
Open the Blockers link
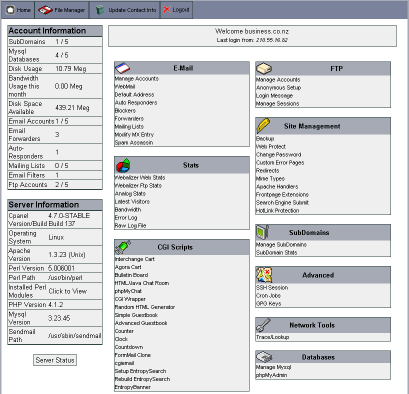pyautogui.click(x=125, y=111)
